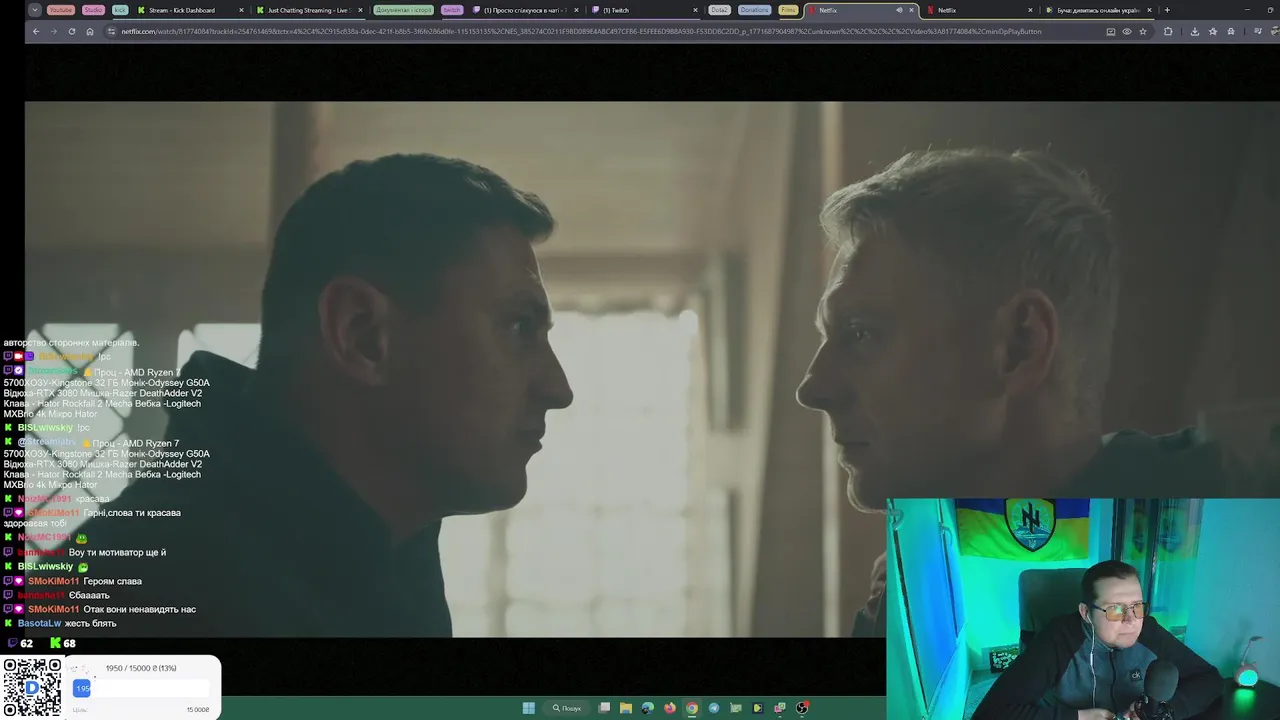View site information for netflix.com

point(111,31)
